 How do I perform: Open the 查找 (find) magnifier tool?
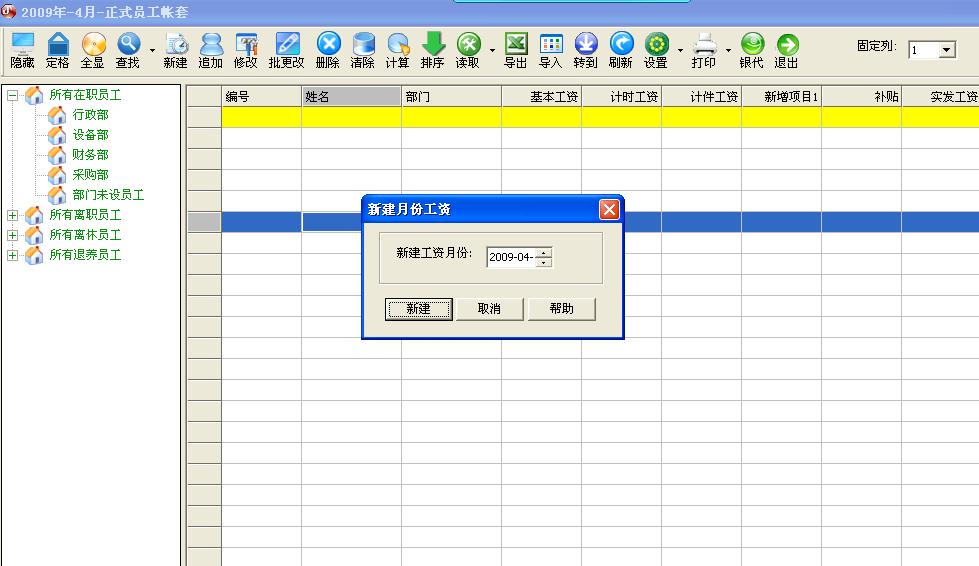[128, 50]
